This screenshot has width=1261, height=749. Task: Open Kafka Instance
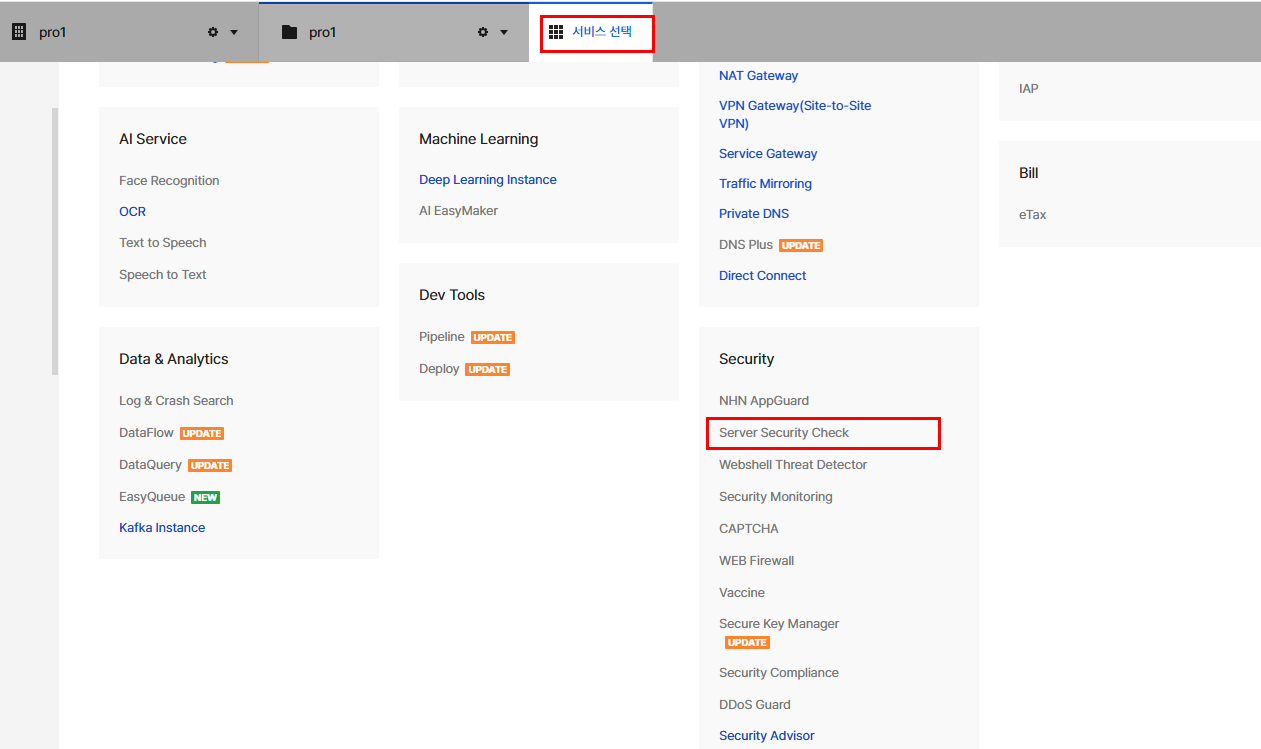point(162,528)
